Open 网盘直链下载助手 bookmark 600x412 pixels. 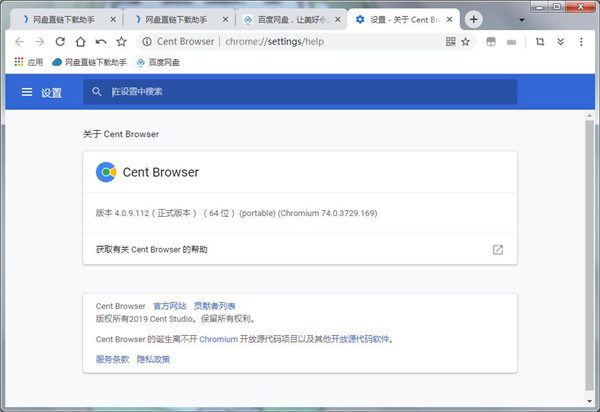89,62
